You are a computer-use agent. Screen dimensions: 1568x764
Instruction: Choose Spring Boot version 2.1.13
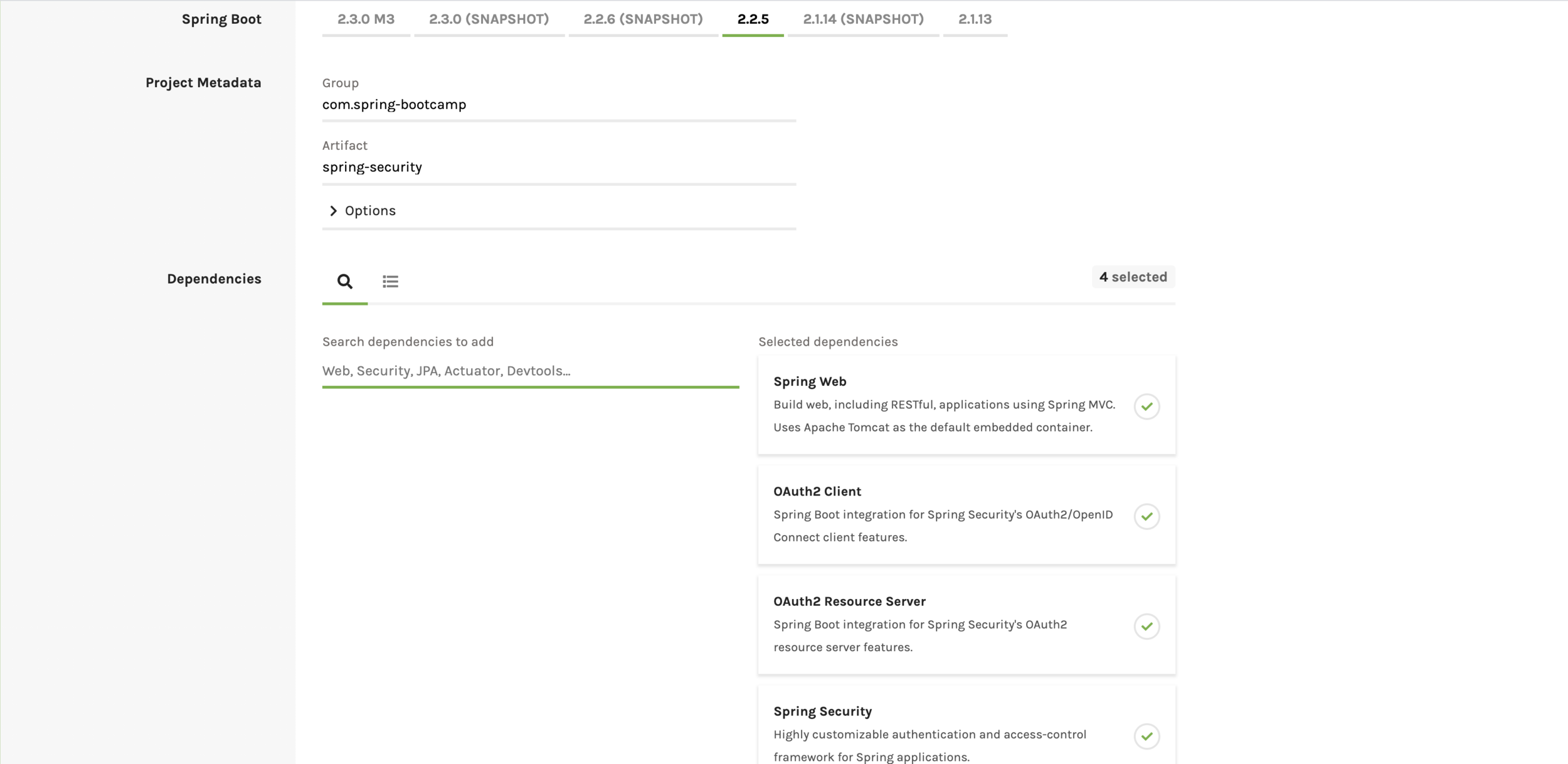tap(974, 19)
